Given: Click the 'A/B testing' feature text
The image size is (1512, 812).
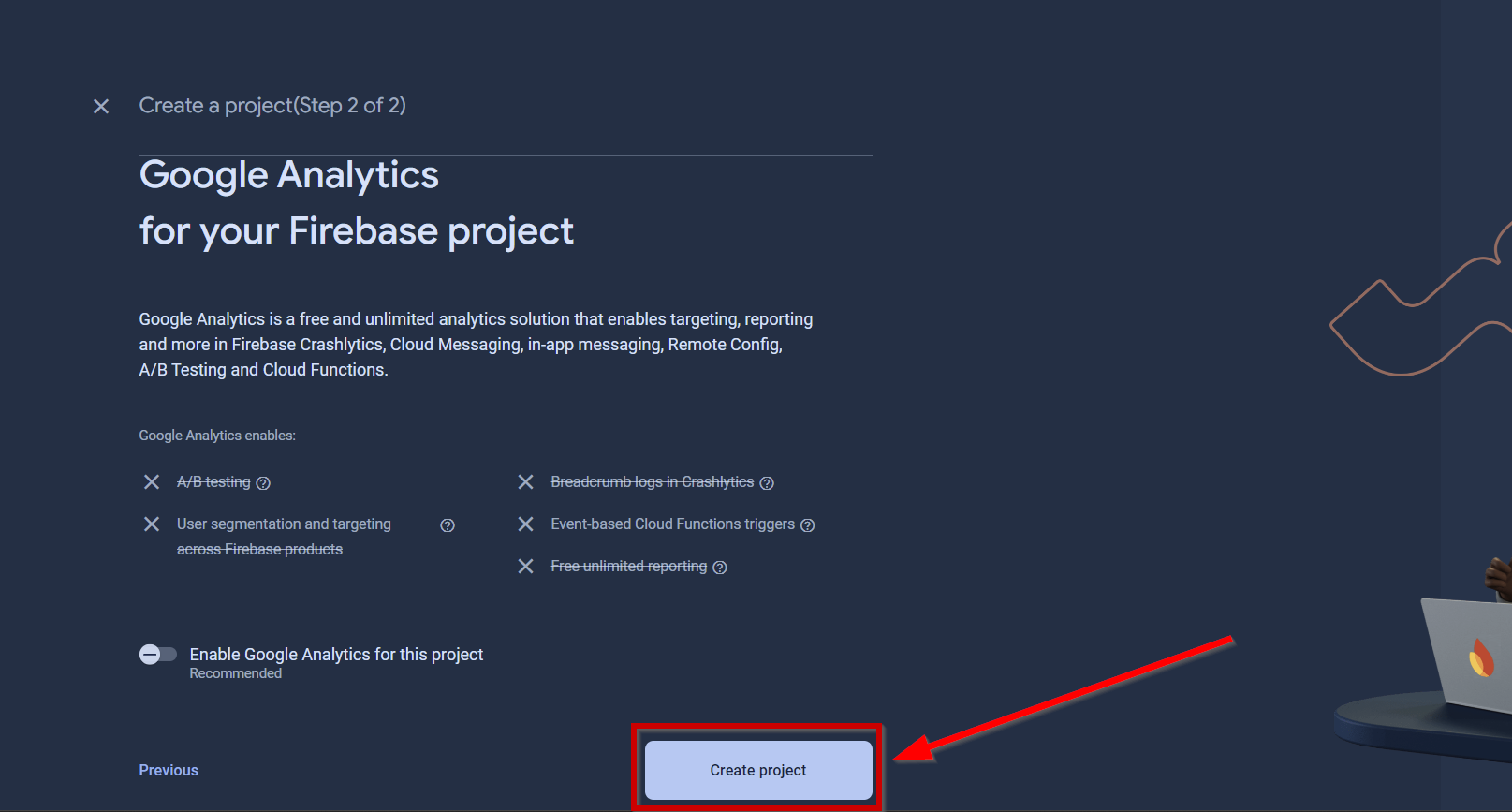Looking at the screenshot, I should (213, 481).
